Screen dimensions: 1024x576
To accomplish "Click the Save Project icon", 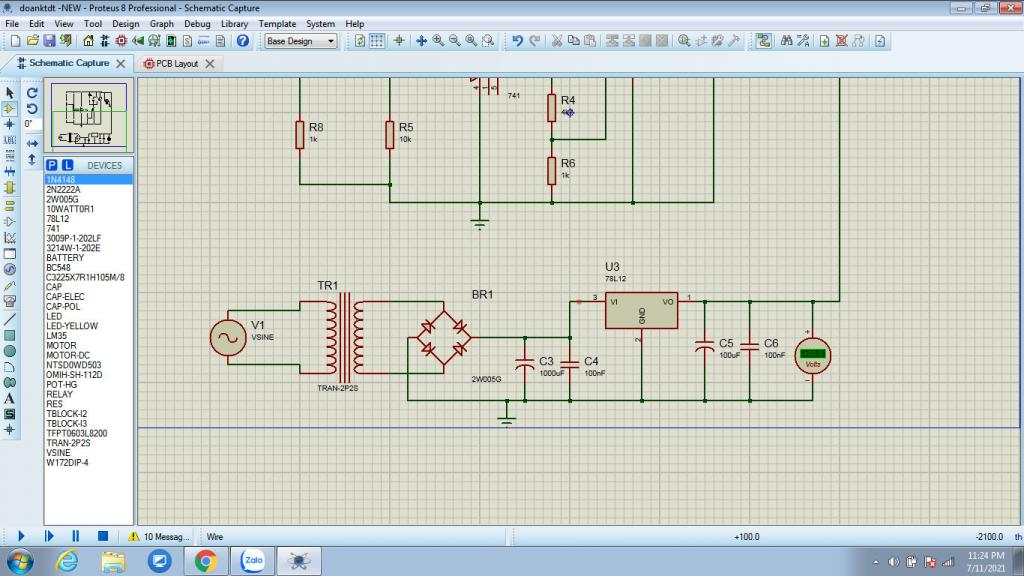I will 49,41.
